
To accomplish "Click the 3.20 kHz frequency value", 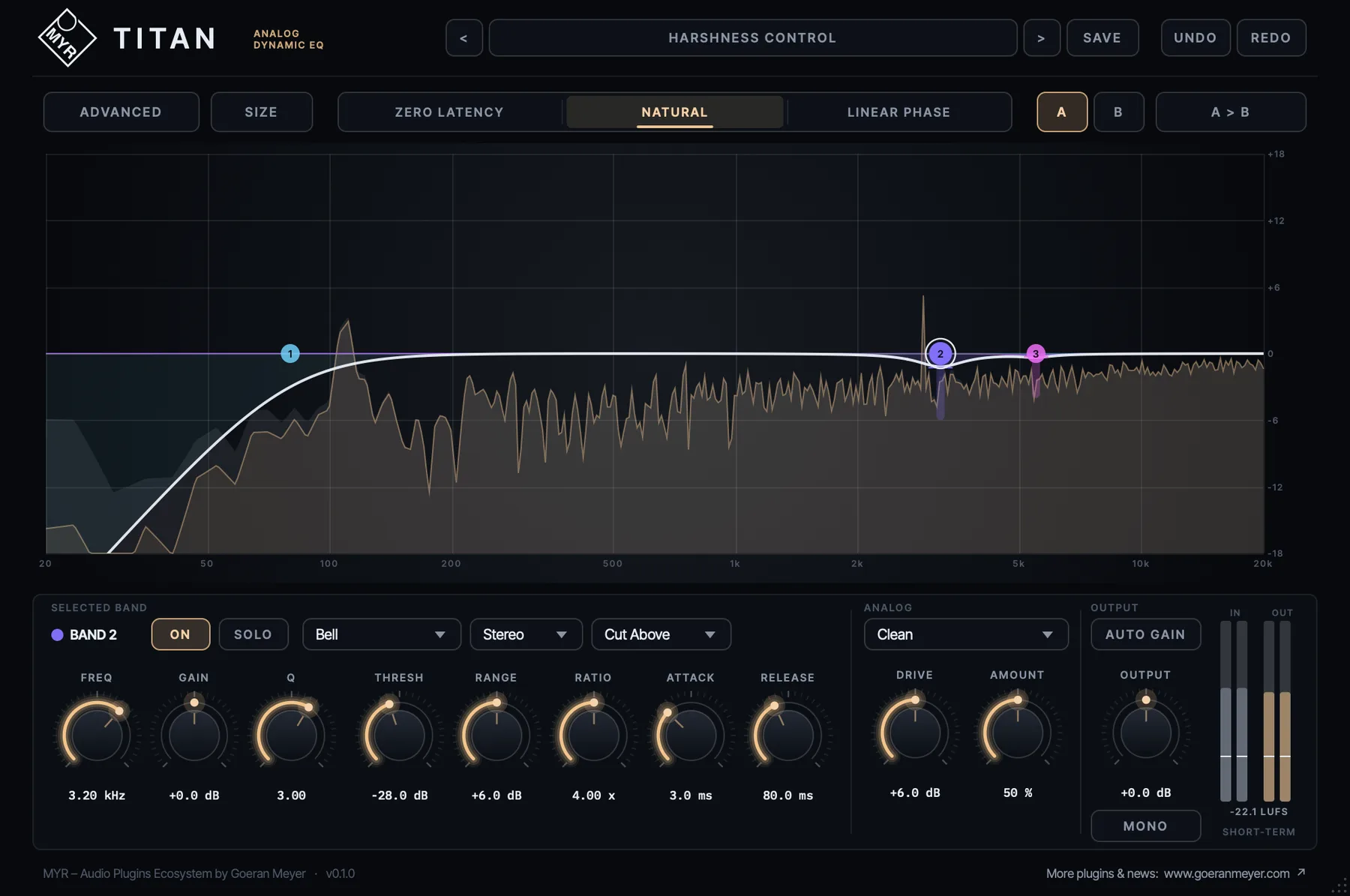I will 97,795.
